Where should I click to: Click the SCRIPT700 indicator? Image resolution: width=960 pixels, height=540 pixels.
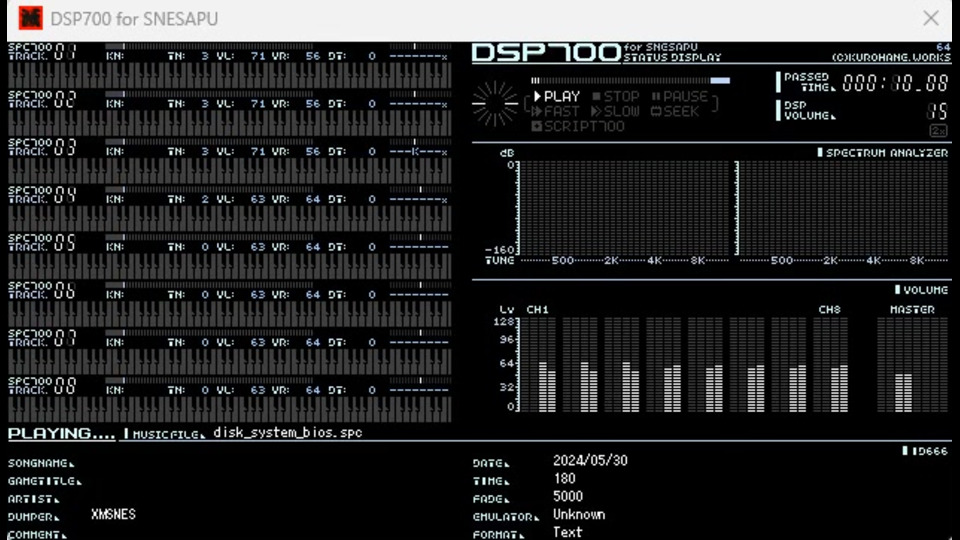pyautogui.click(x=578, y=126)
